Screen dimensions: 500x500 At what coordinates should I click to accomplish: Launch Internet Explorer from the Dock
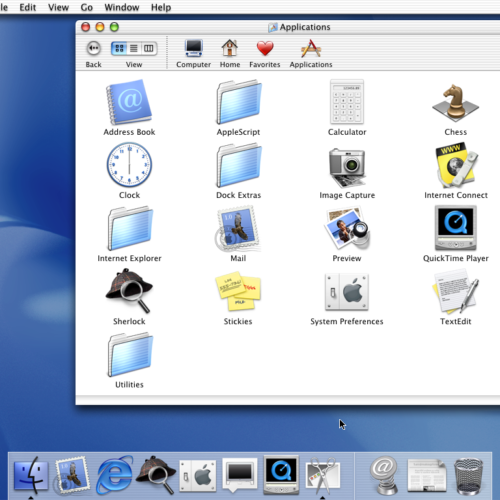(x=114, y=475)
